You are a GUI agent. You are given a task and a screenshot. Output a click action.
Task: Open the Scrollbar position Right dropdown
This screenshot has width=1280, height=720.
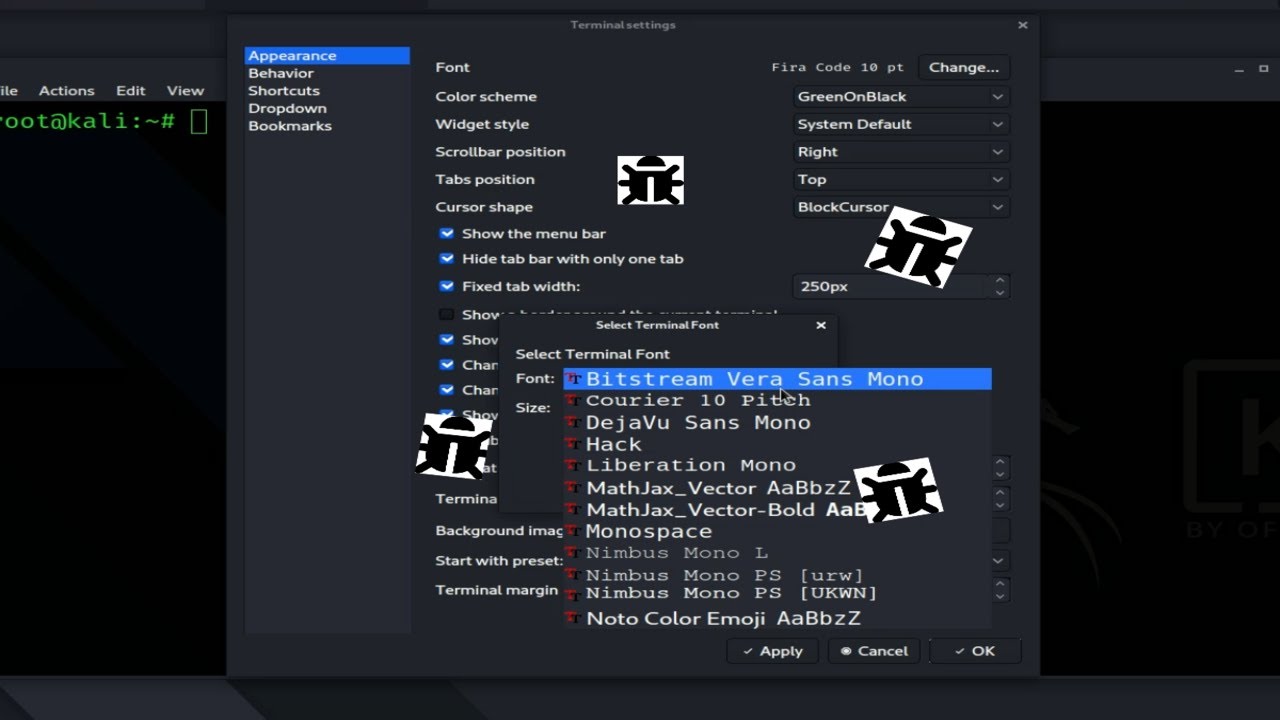tap(901, 152)
